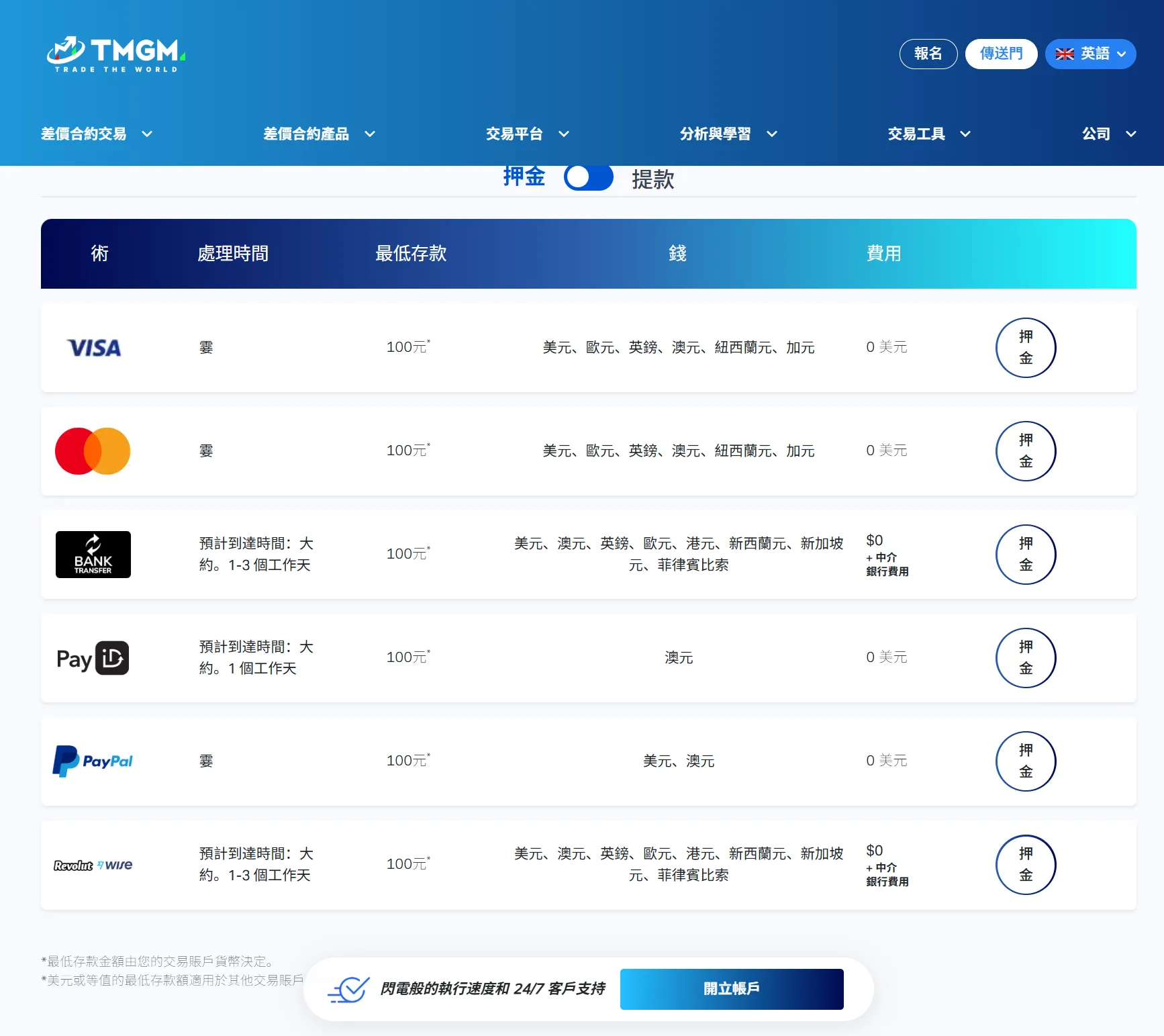Click 澳元 currency in PayID row

coord(679,658)
